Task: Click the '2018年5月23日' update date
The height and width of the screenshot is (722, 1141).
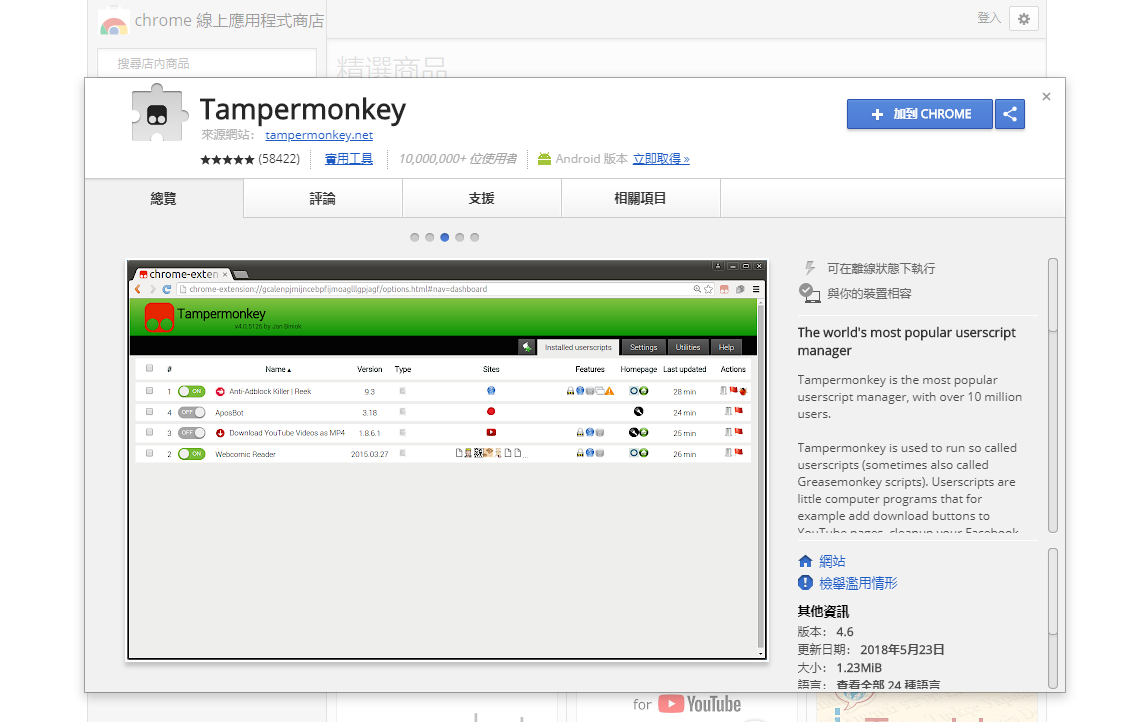Action: (x=902, y=650)
